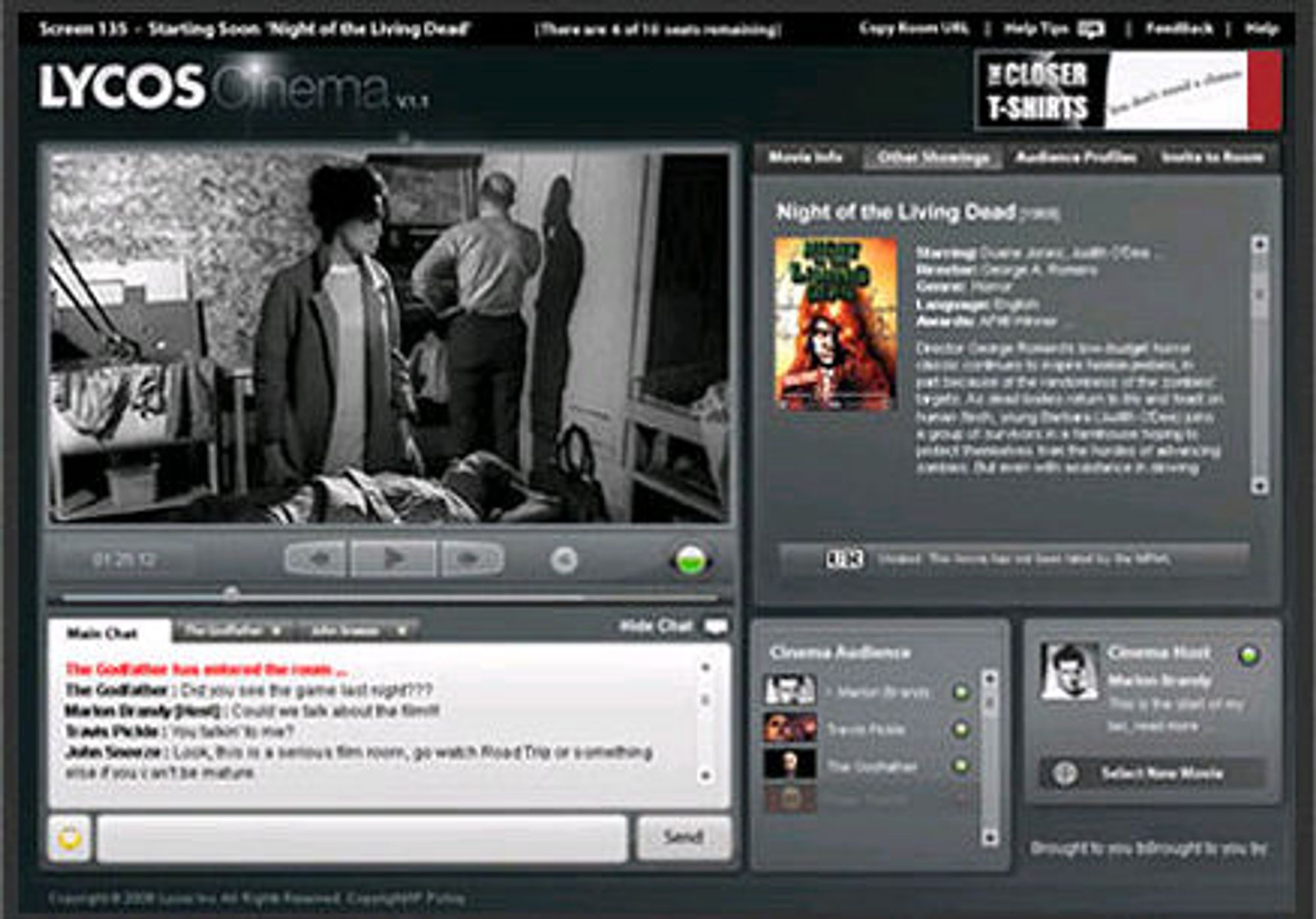The image size is (1316, 919).
Task: Select The Godfather name in audience list
Action: 872,766
